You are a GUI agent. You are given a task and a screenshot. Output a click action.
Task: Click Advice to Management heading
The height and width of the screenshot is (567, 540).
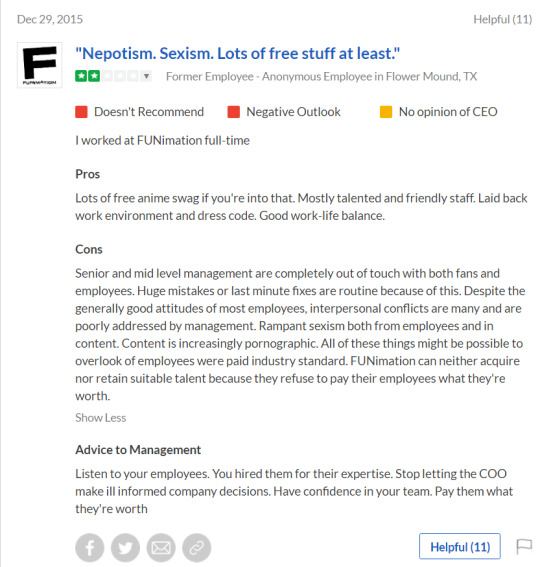[138, 450]
